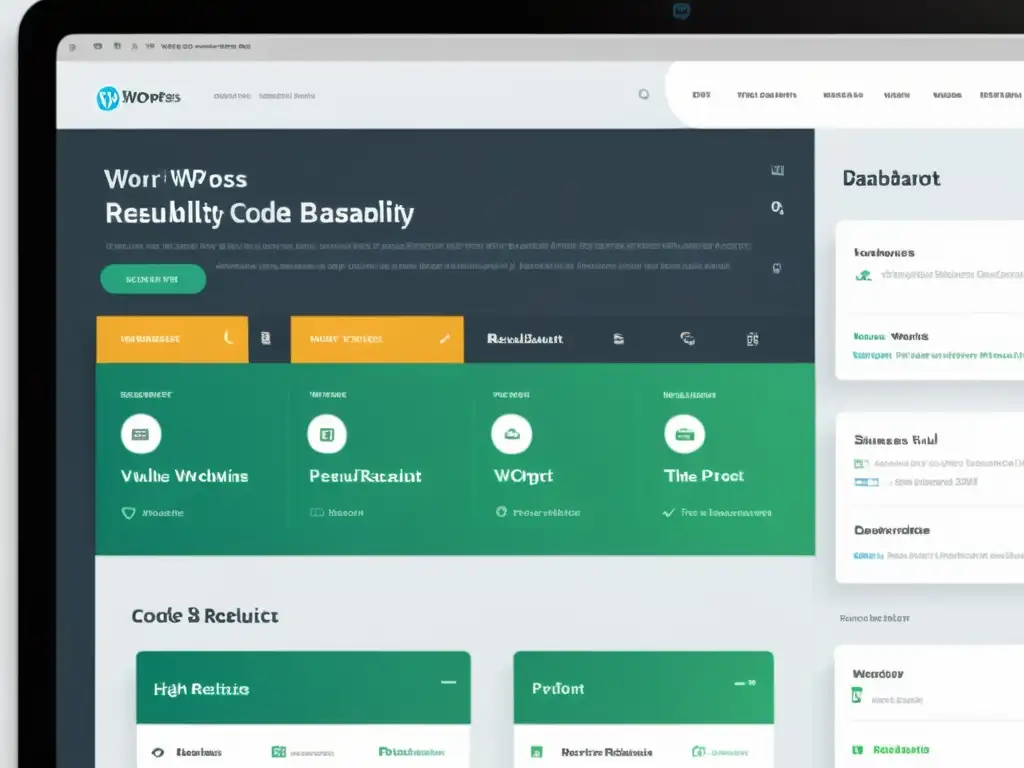Click the green pill button under the hero heading
The height and width of the screenshot is (768, 1024).
point(153,279)
